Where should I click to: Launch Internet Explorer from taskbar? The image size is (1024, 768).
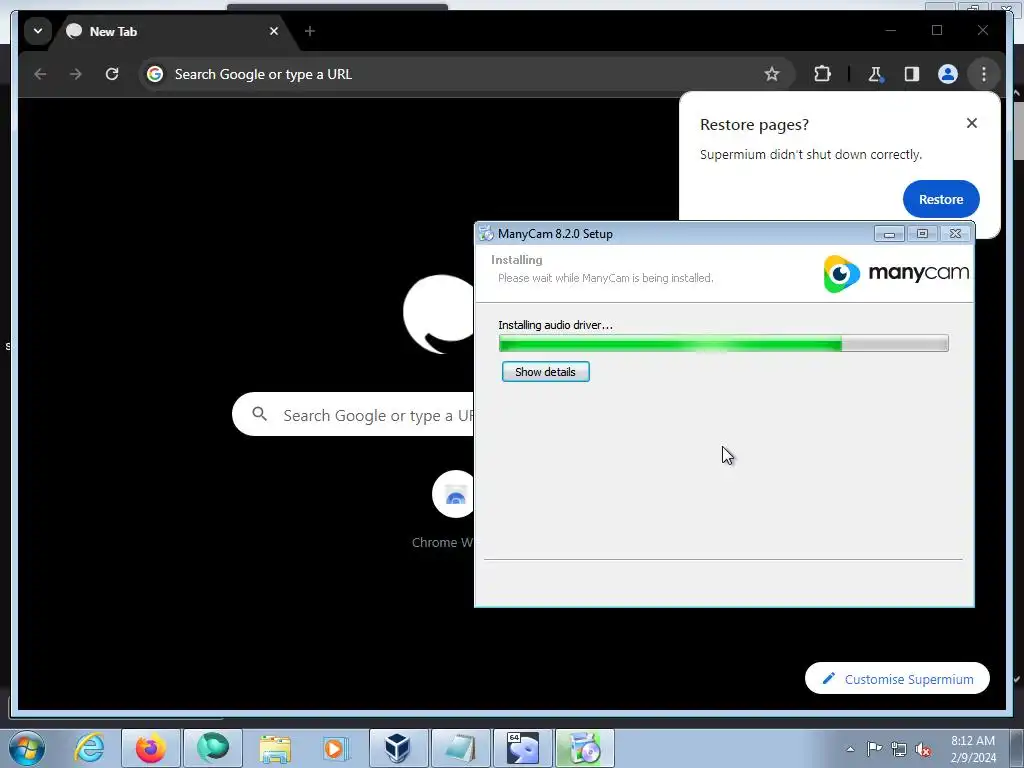click(89, 748)
